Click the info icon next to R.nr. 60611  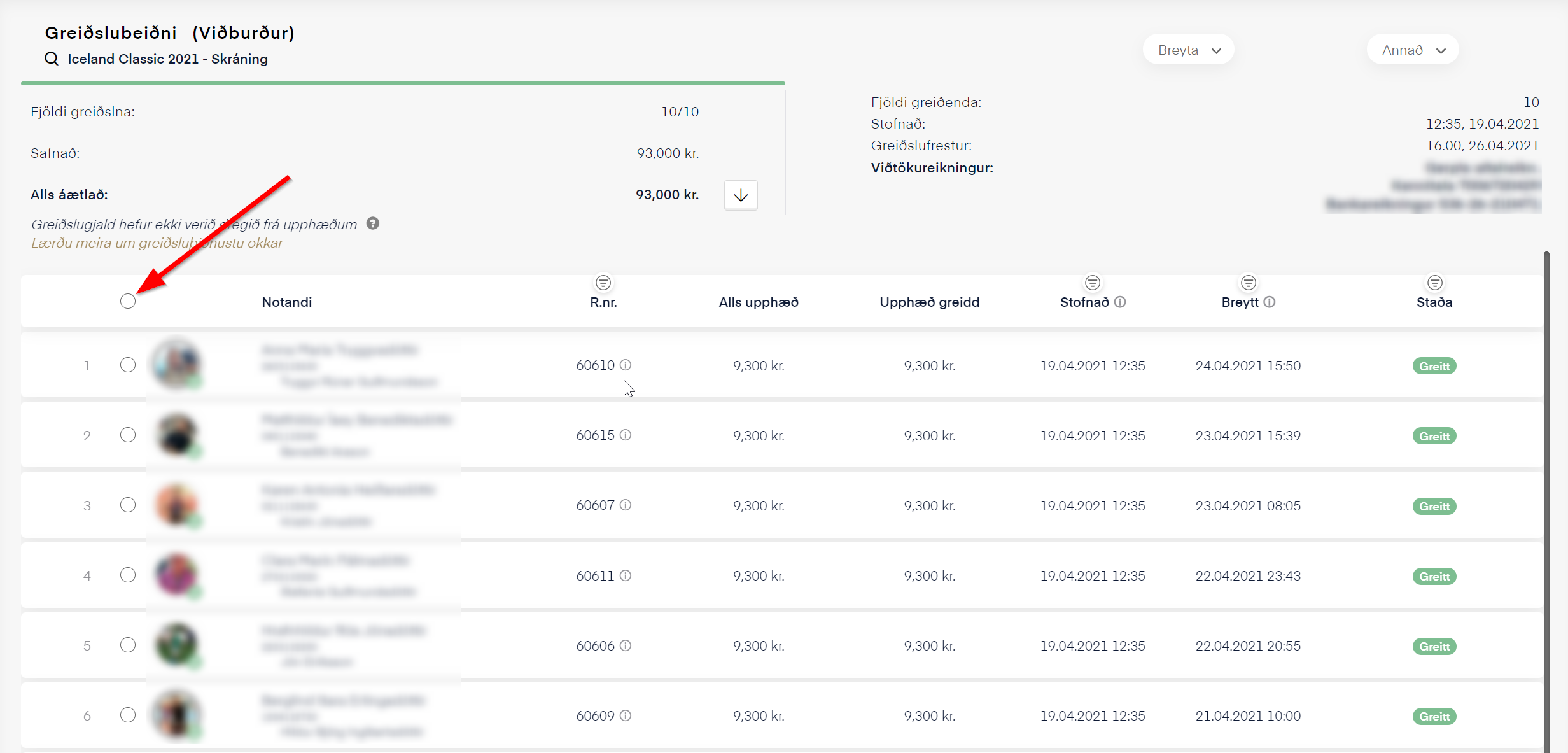click(x=626, y=575)
